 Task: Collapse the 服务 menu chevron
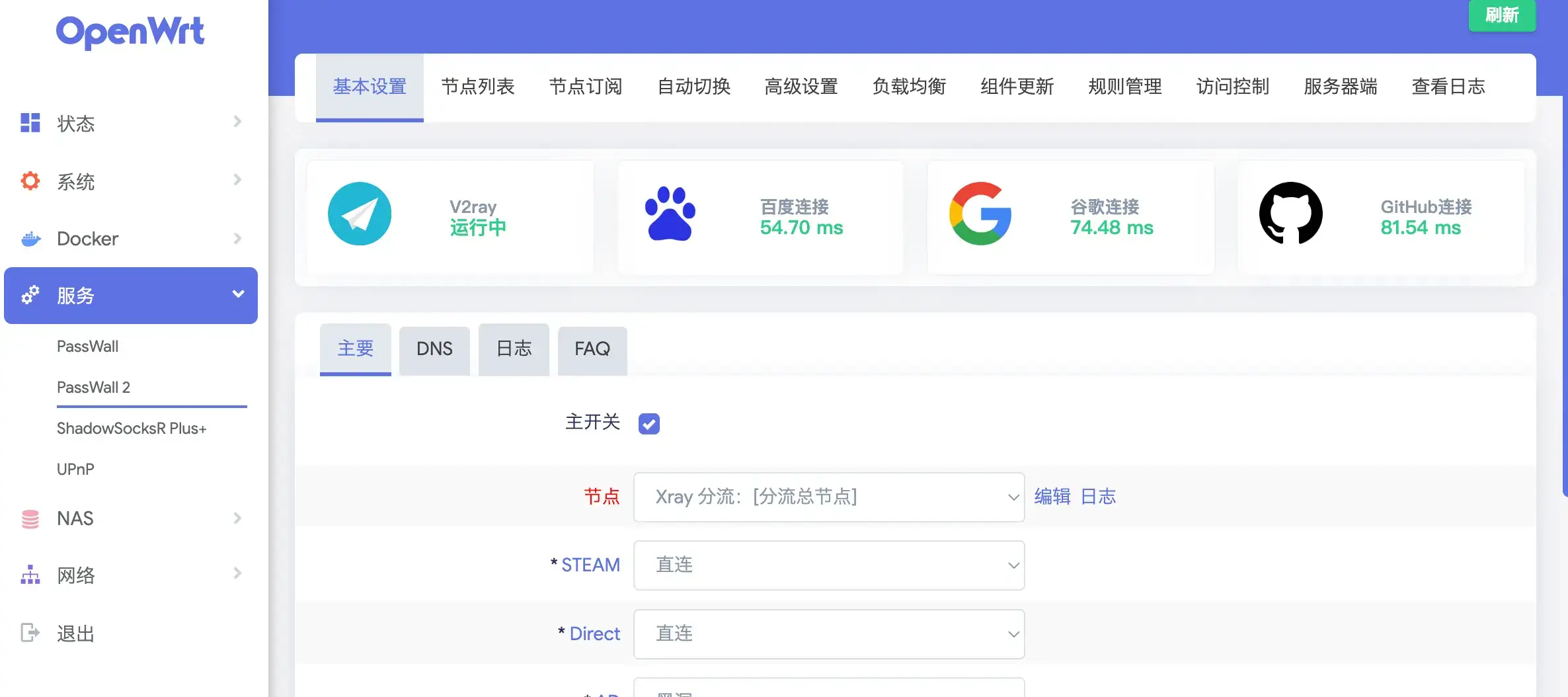[x=238, y=294]
